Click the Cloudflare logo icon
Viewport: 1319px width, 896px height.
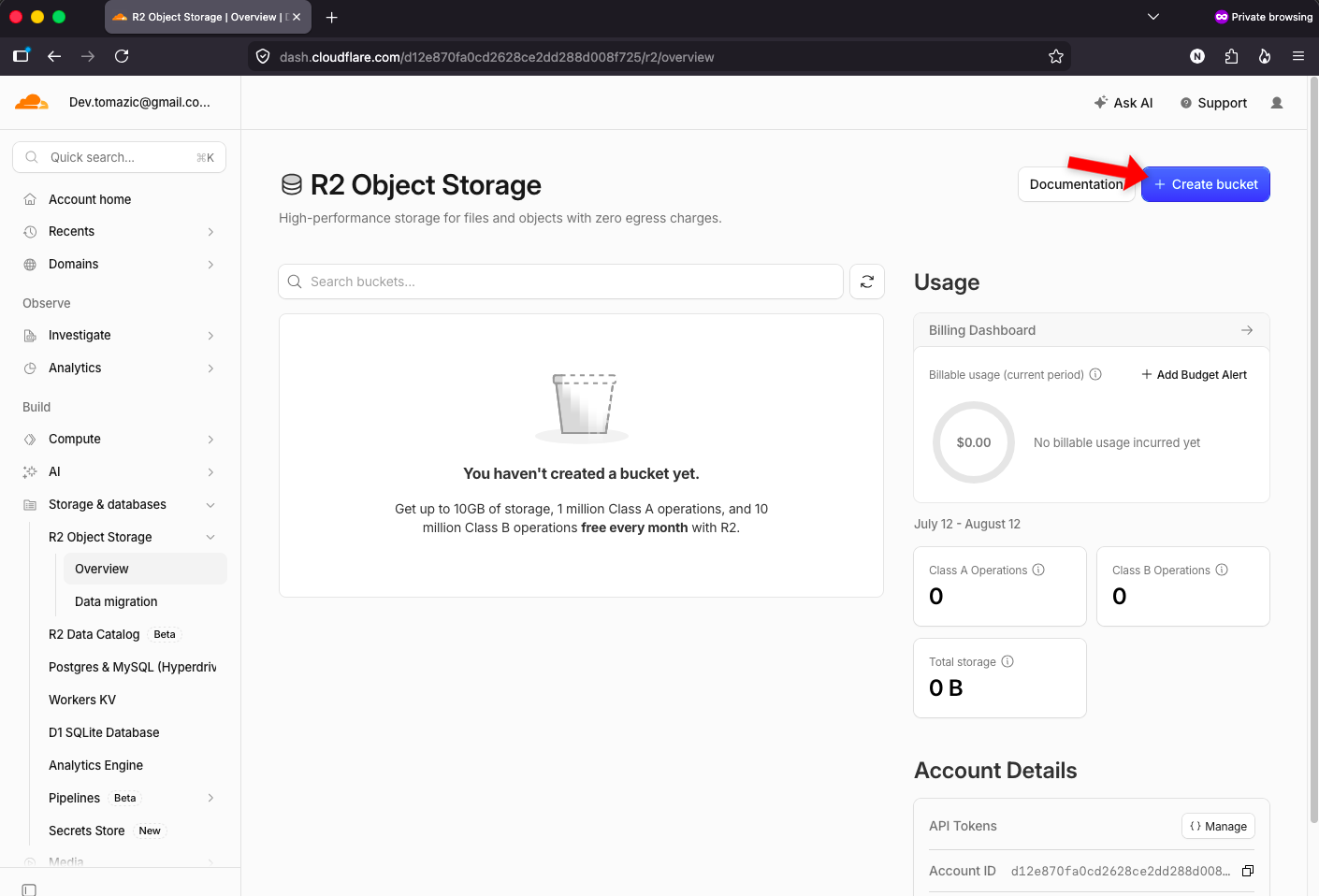tap(32, 102)
